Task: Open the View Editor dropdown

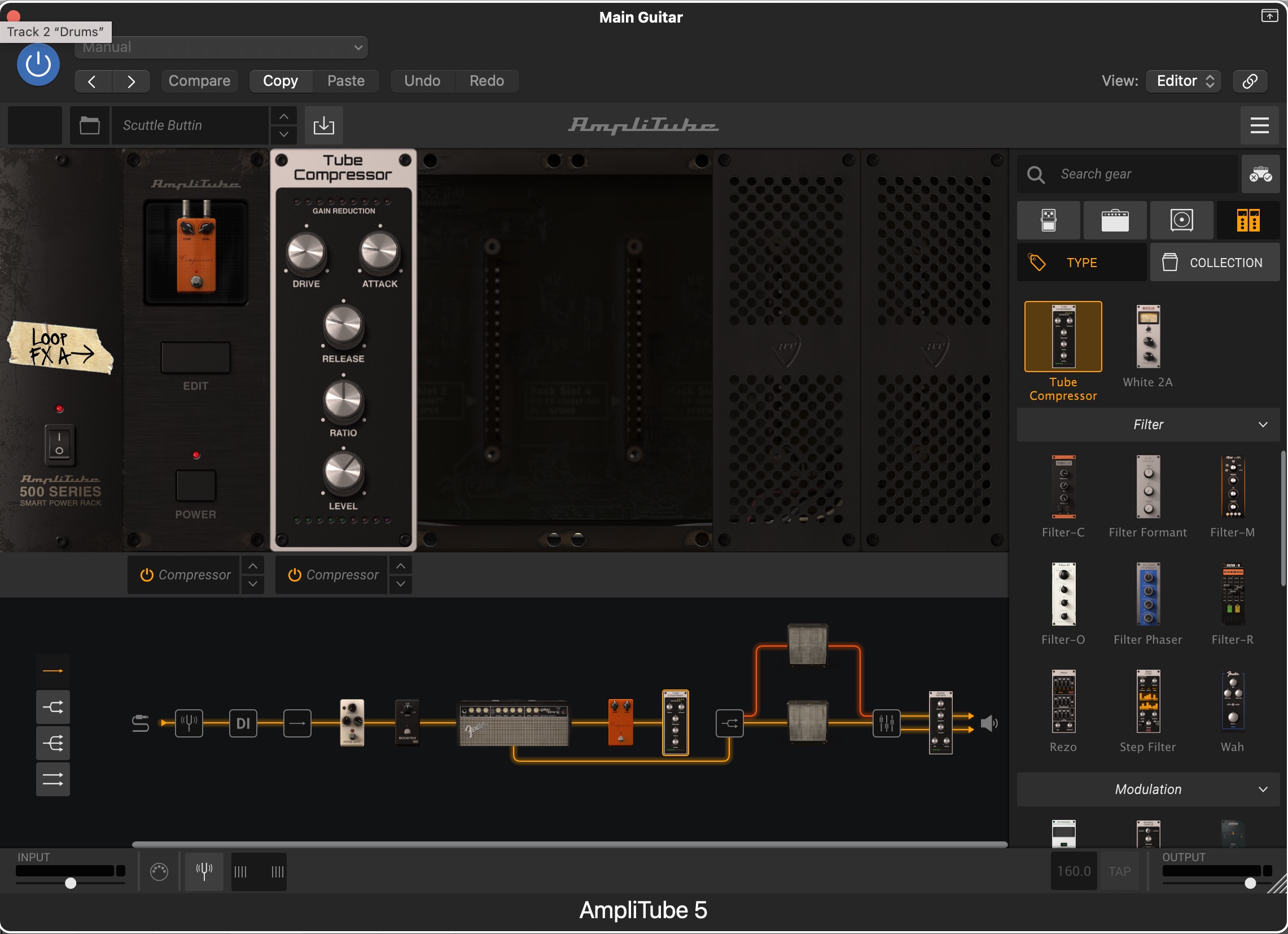Action: coord(1184,81)
